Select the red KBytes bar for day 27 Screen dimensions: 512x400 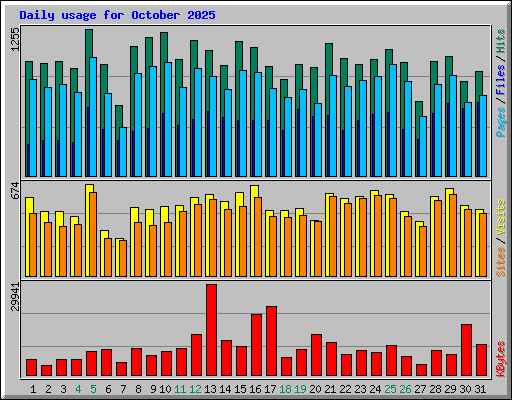pos(421,370)
